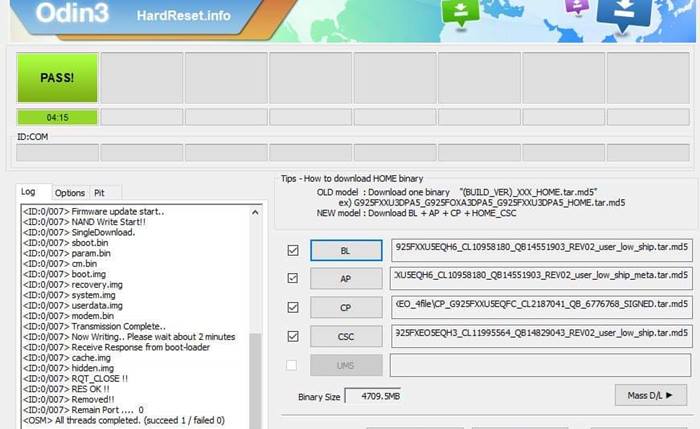Uncheck the BL file checkbox
The image size is (700, 429).
293,250
